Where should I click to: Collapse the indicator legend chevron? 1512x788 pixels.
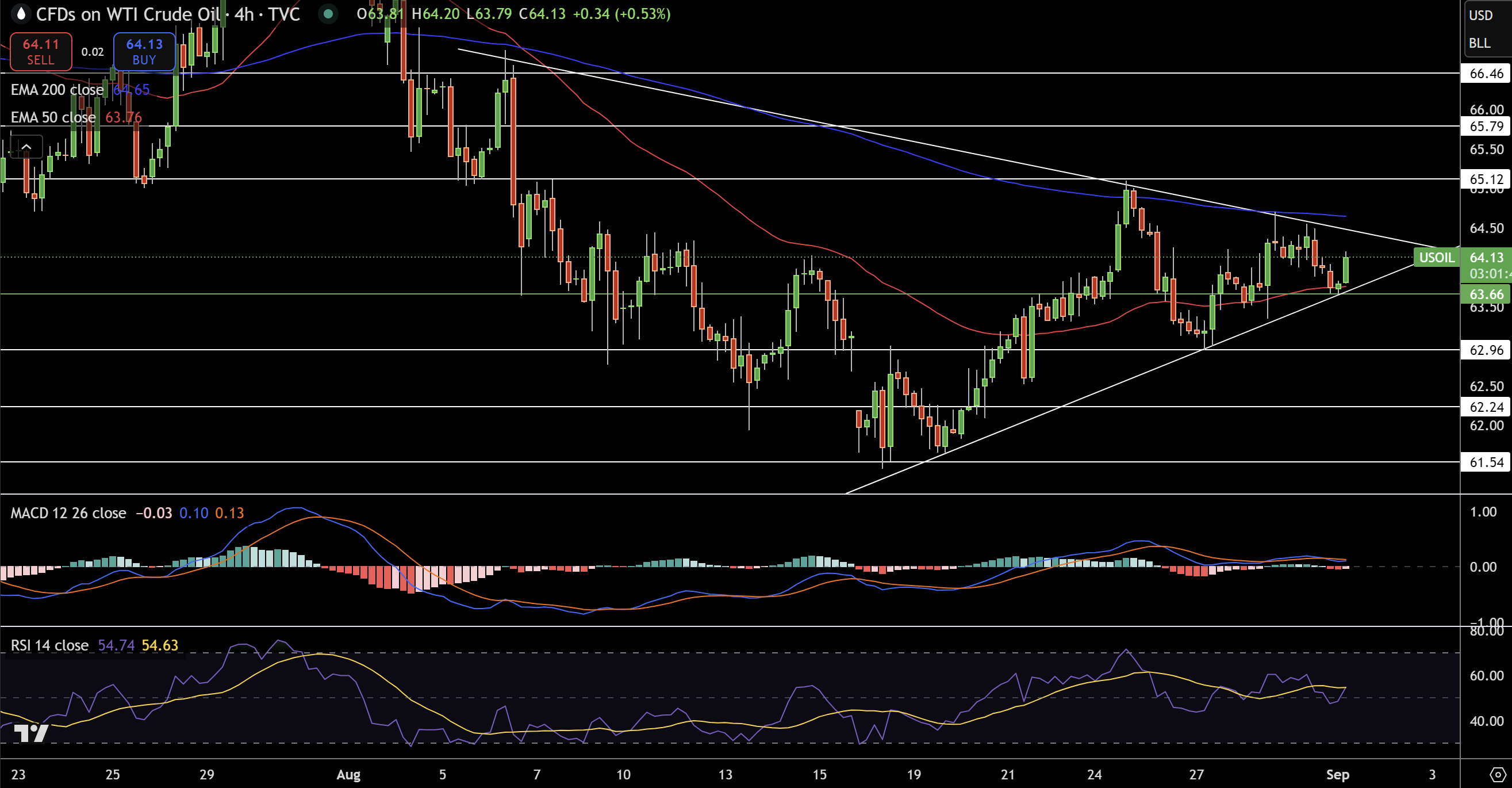[26, 147]
